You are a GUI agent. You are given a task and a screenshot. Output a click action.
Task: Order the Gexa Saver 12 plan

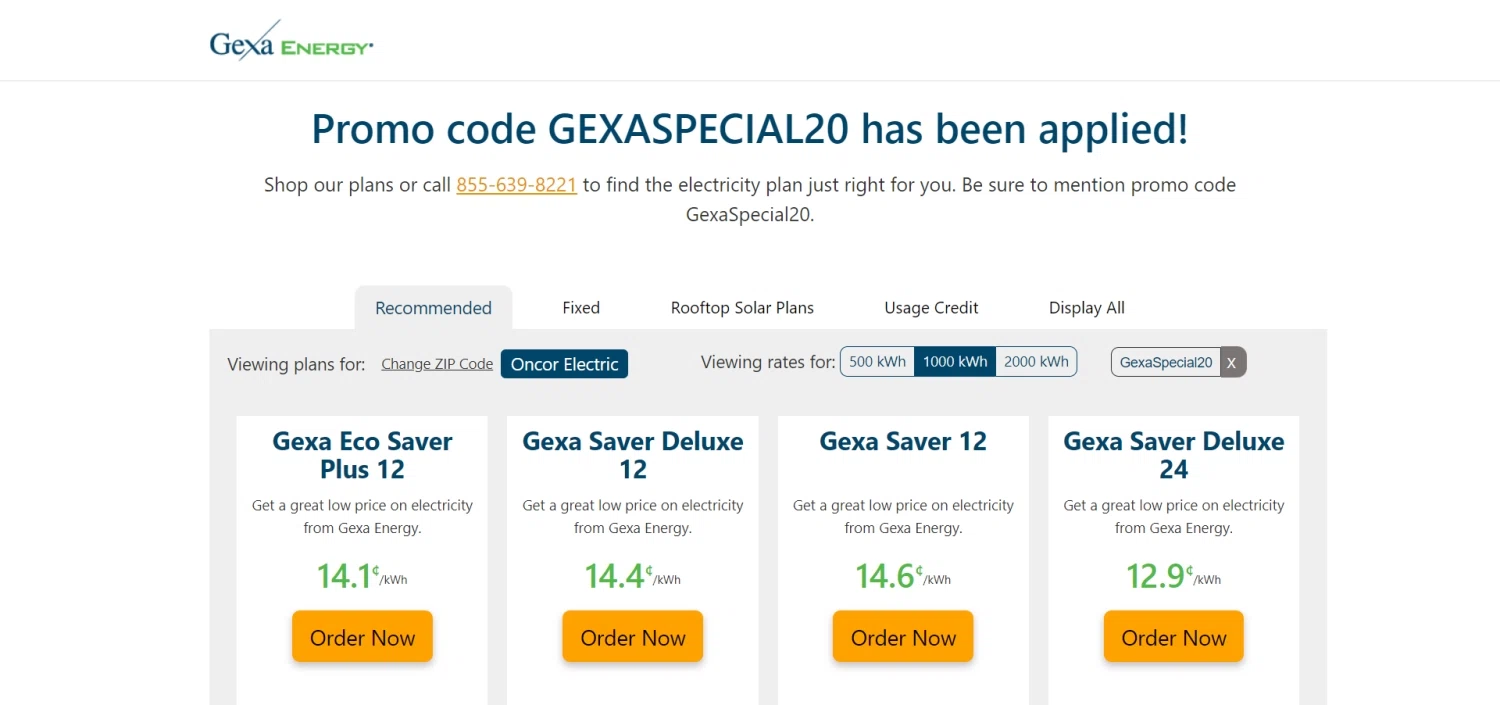(903, 637)
